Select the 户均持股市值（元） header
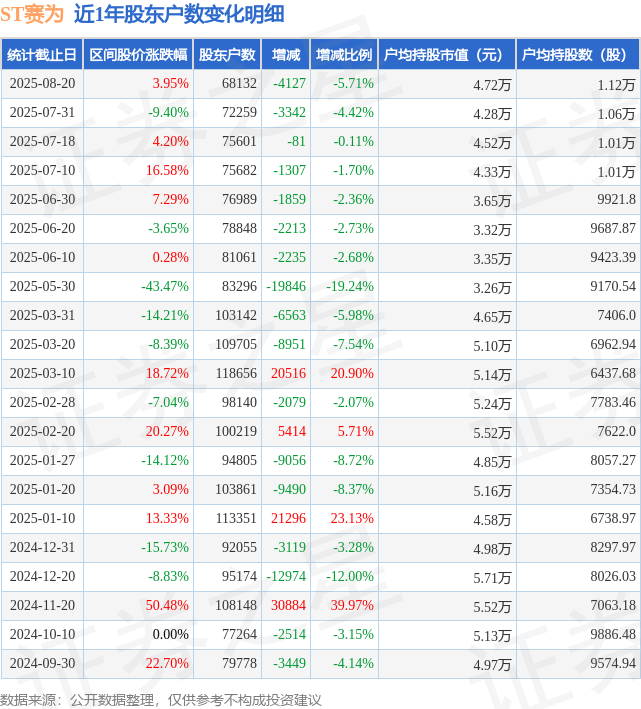The image size is (641, 709). [446, 55]
